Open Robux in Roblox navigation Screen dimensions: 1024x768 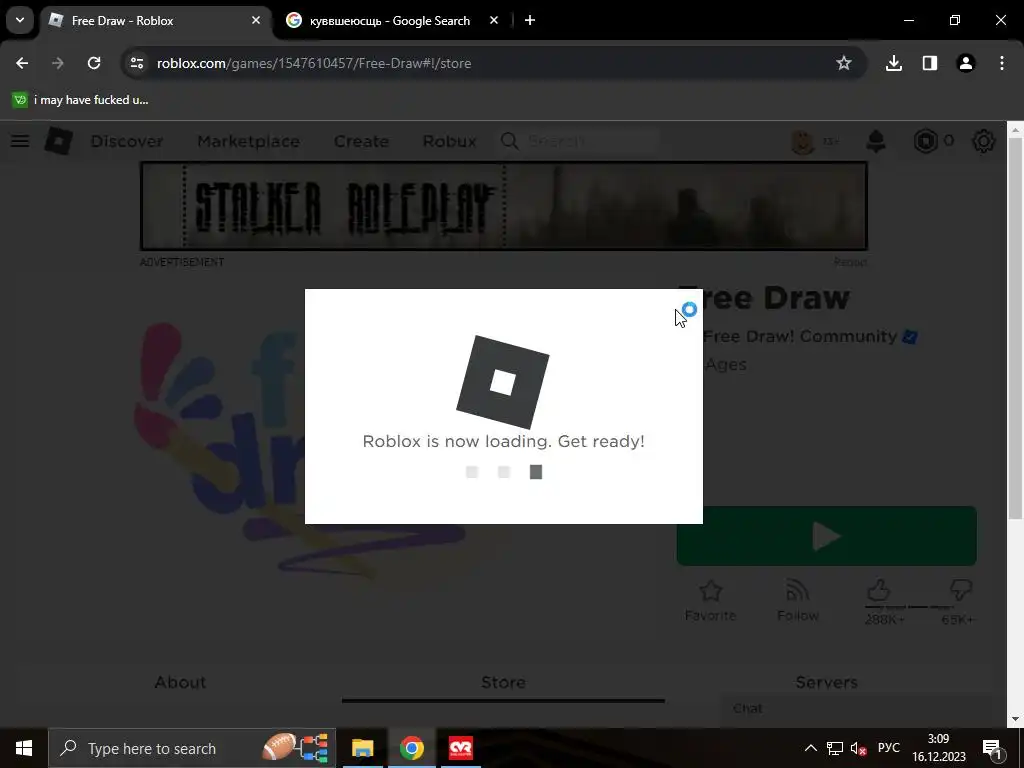449,141
